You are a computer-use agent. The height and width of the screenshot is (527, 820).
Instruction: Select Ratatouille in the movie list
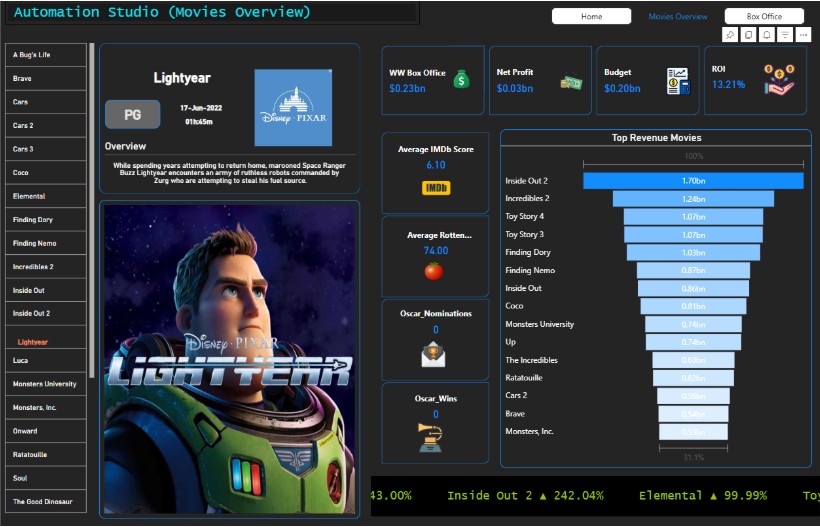click(46, 454)
